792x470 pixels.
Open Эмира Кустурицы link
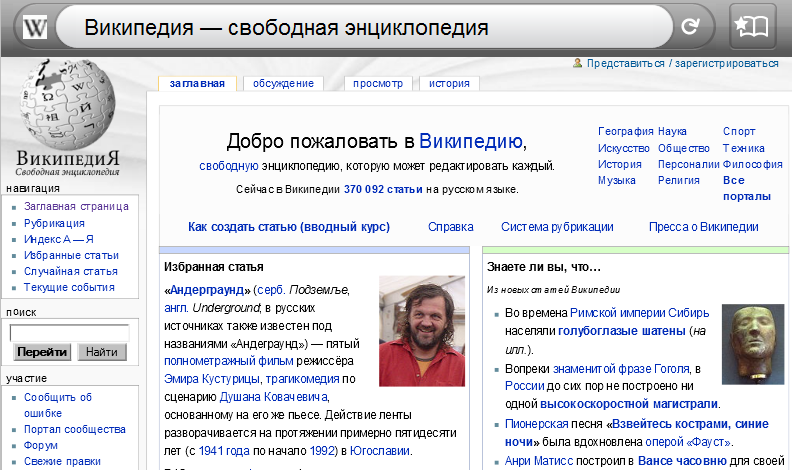(x=212, y=379)
